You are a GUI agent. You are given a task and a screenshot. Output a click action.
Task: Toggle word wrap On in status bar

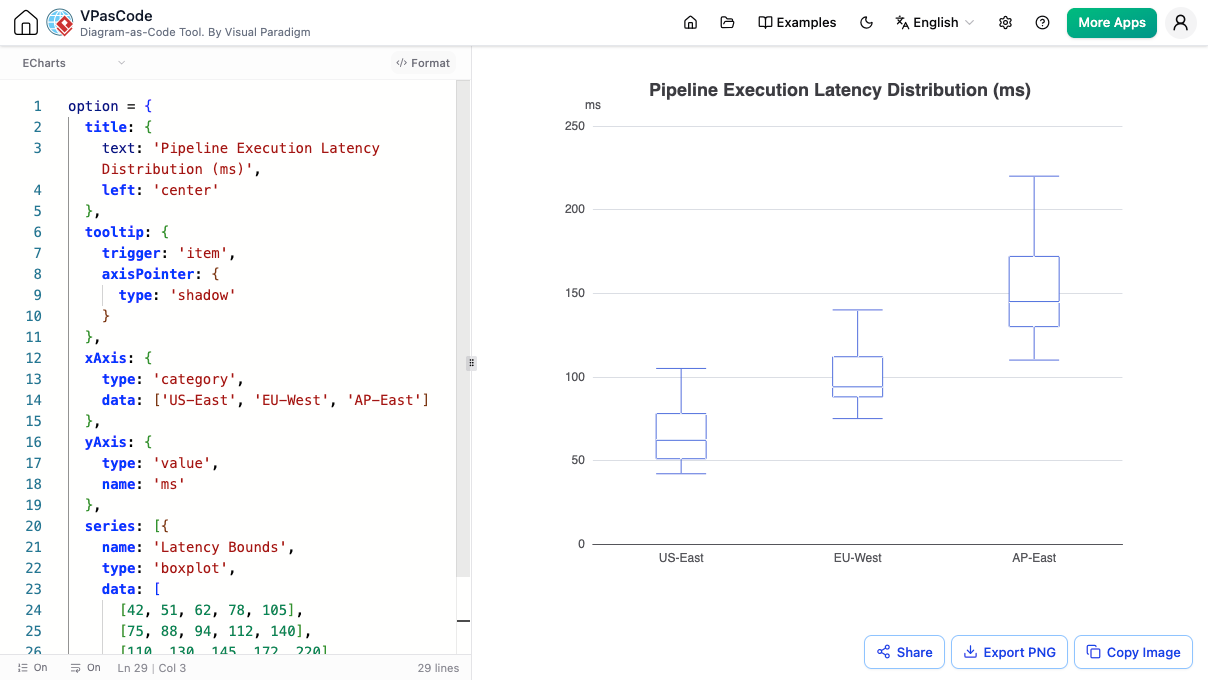click(x=86, y=668)
